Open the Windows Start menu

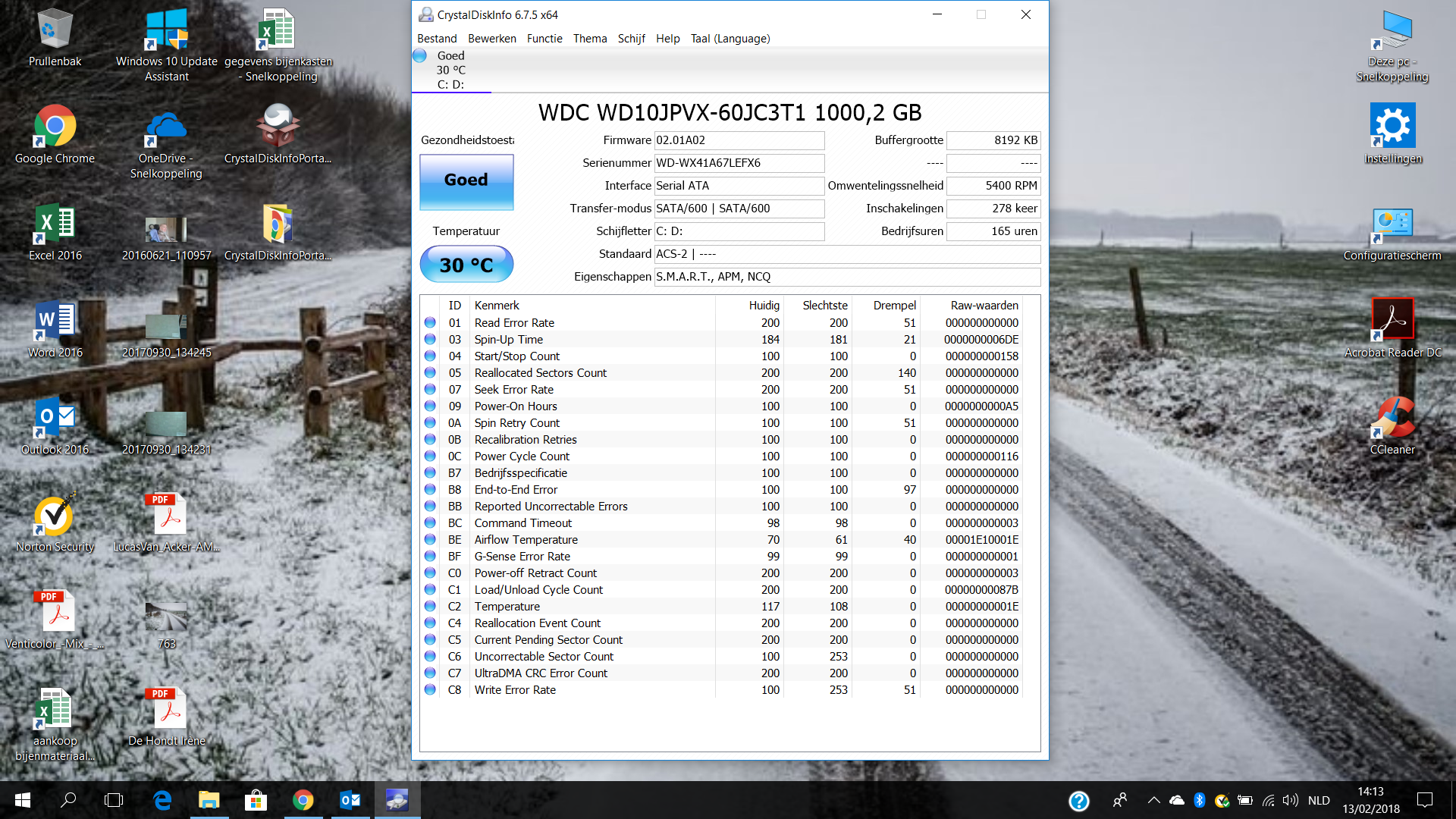(x=23, y=800)
